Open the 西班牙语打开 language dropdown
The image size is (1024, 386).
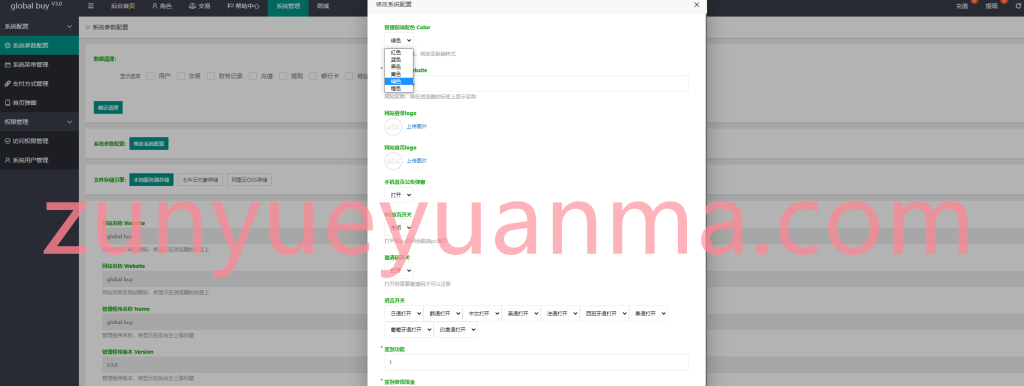tap(604, 314)
